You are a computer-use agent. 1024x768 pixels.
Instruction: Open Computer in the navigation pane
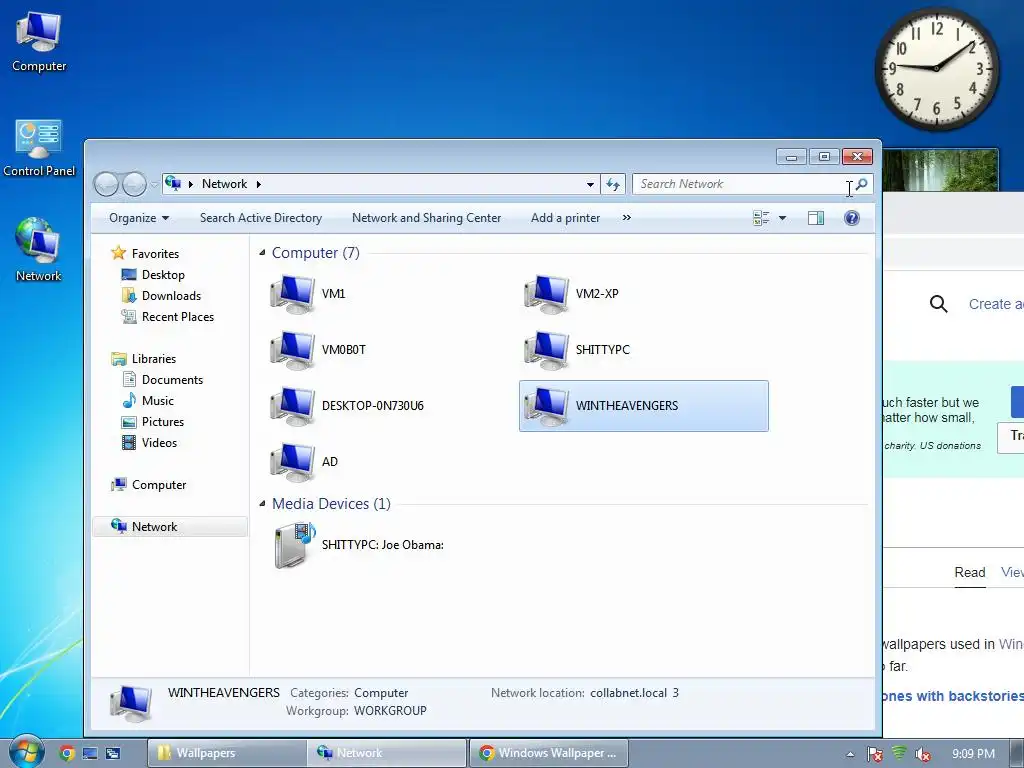(159, 485)
